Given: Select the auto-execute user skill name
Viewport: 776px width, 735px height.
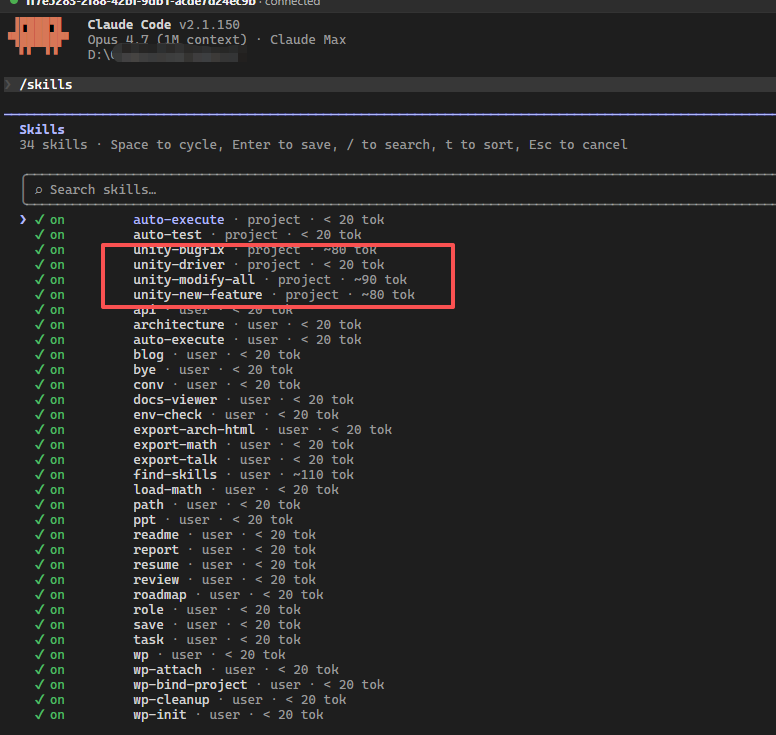Looking at the screenshot, I should [x=179, y=340].
